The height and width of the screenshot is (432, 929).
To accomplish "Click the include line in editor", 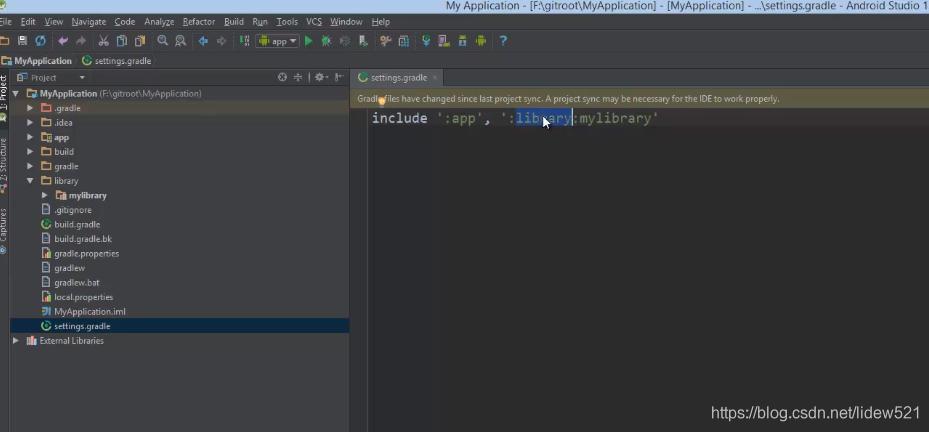I will coord(515,119).
